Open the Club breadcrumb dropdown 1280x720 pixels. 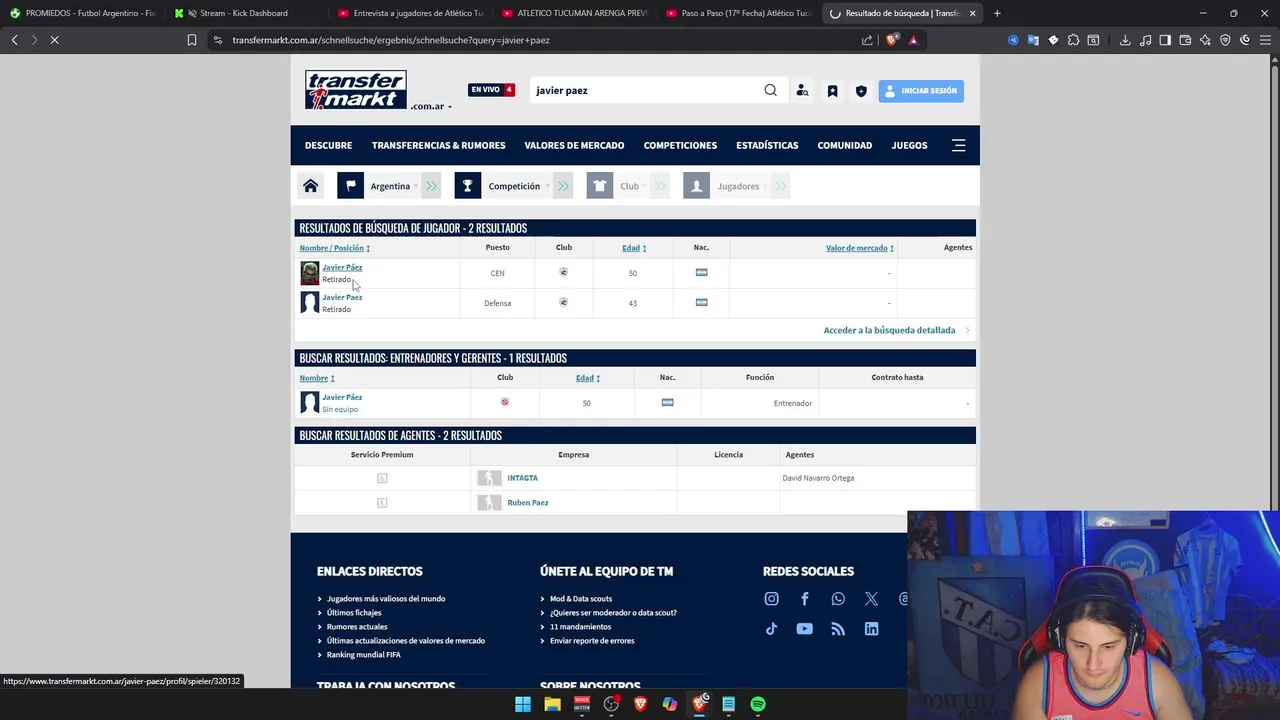(x=633, y=186)
